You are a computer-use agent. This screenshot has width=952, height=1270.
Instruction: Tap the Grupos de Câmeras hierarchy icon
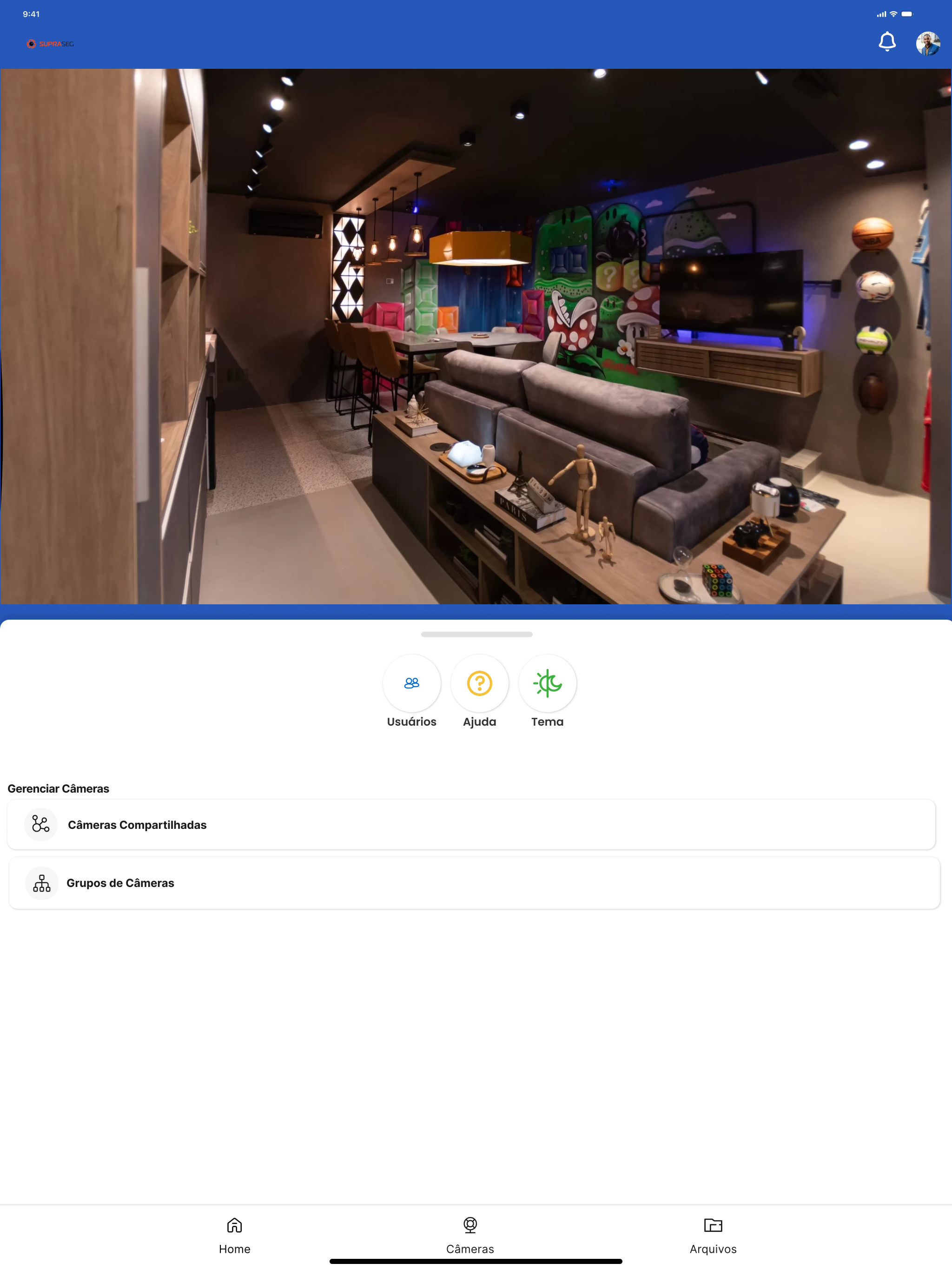tap(42, 882)
